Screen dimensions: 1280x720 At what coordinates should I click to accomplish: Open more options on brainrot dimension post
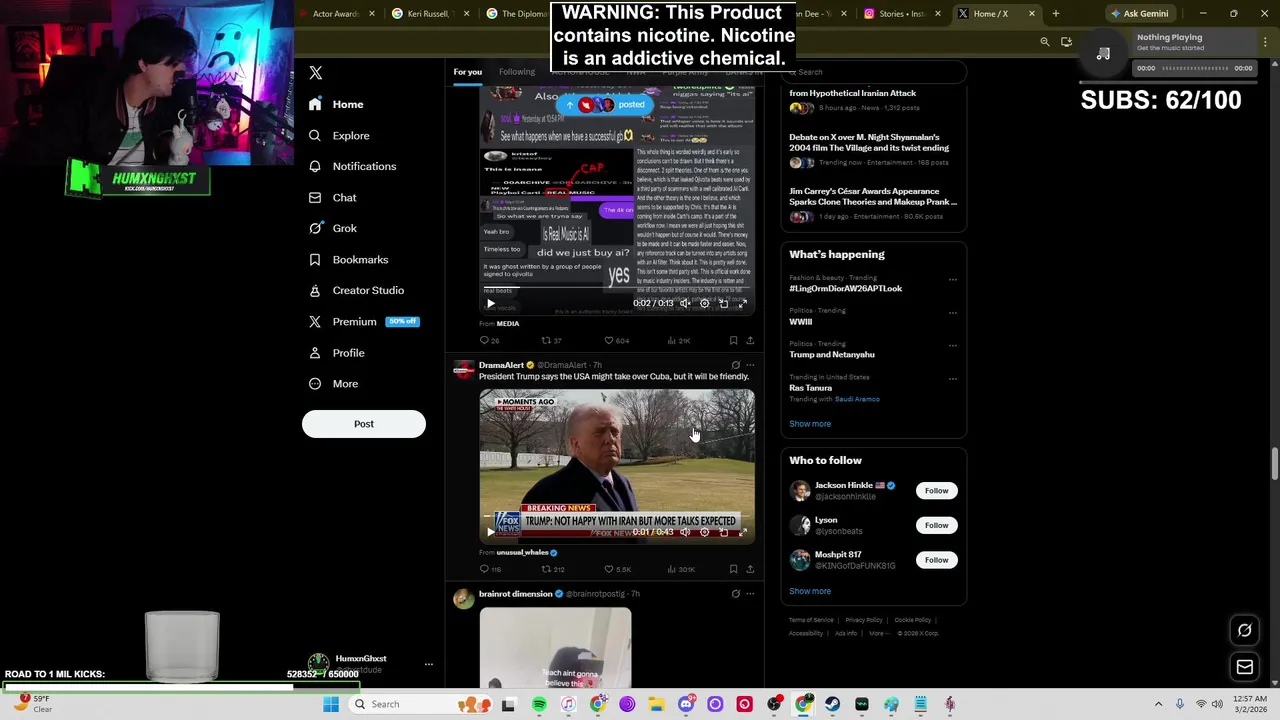pos(750,594)
